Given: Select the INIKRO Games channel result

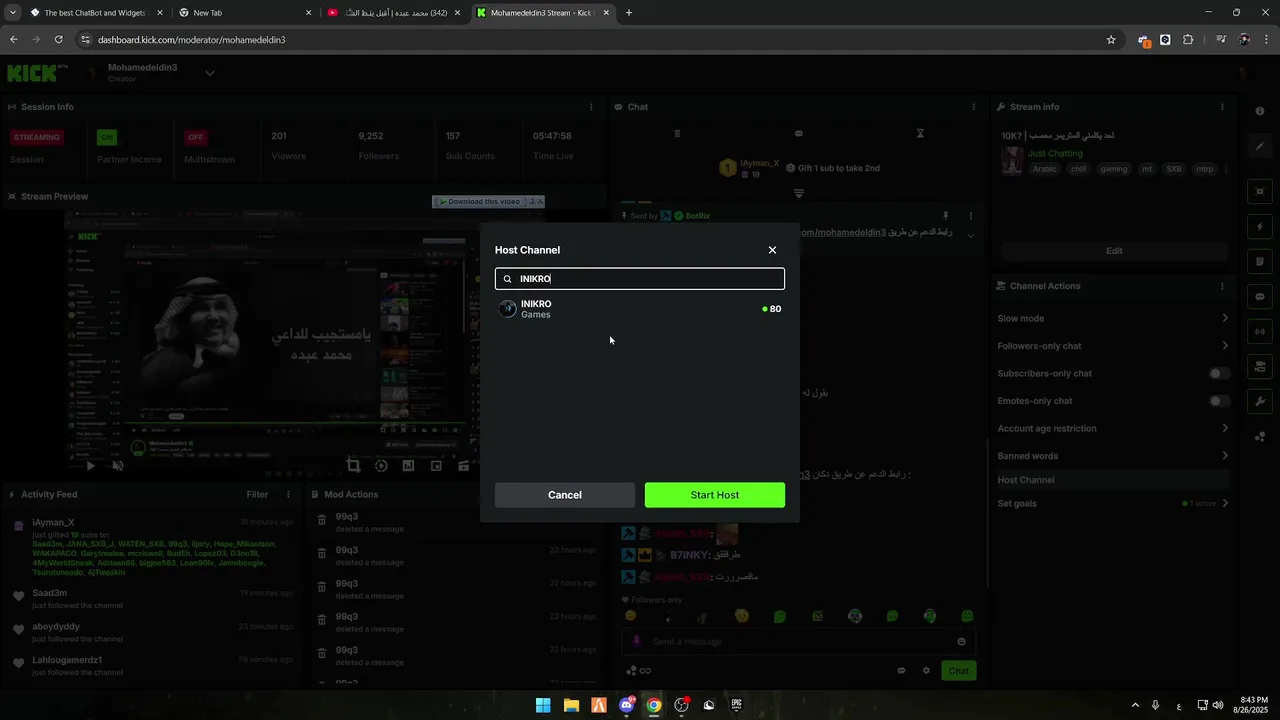Looking at the screenshot, I should coord(640,309).
